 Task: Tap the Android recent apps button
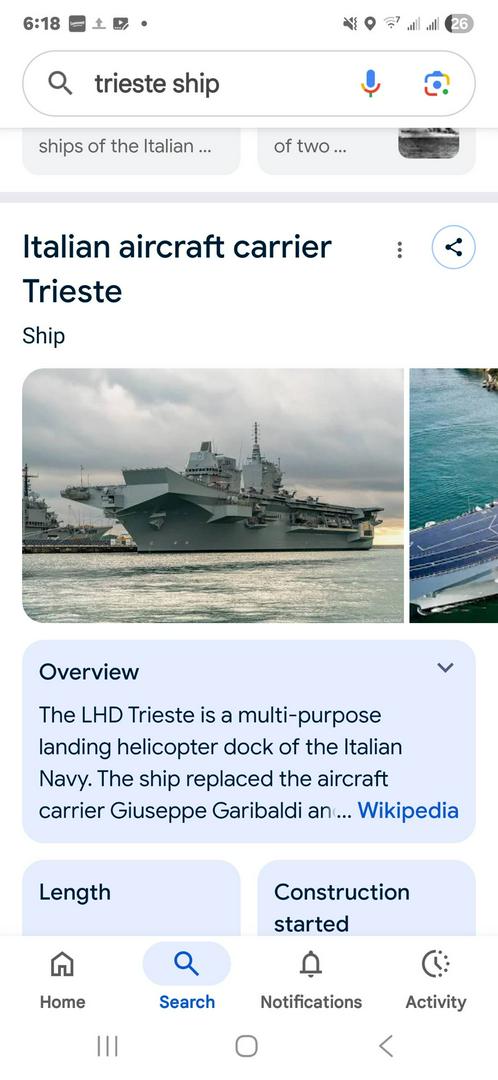coord(107,1046)
